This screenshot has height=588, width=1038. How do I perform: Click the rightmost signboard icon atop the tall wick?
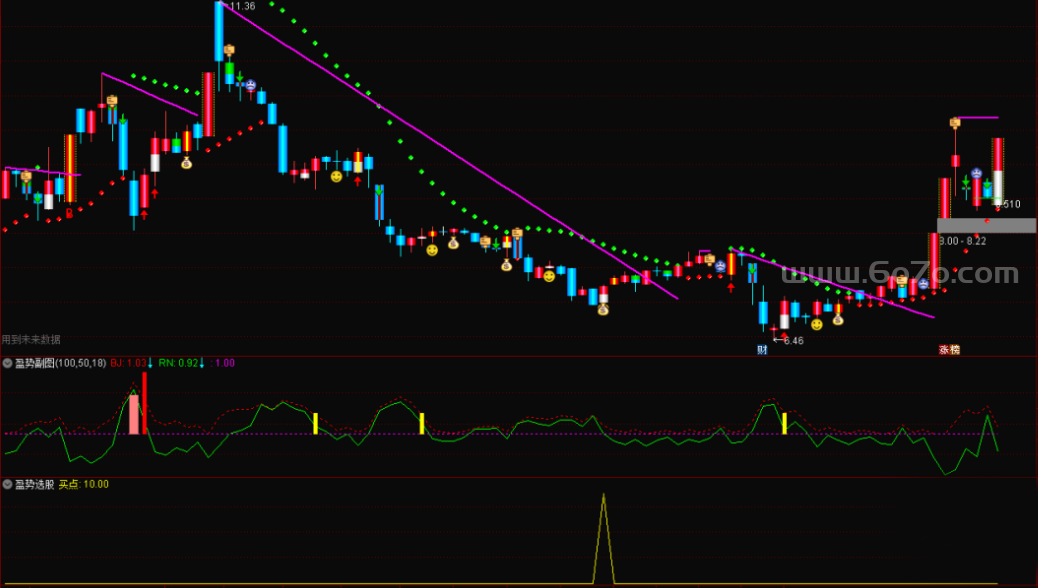point(955,122)
